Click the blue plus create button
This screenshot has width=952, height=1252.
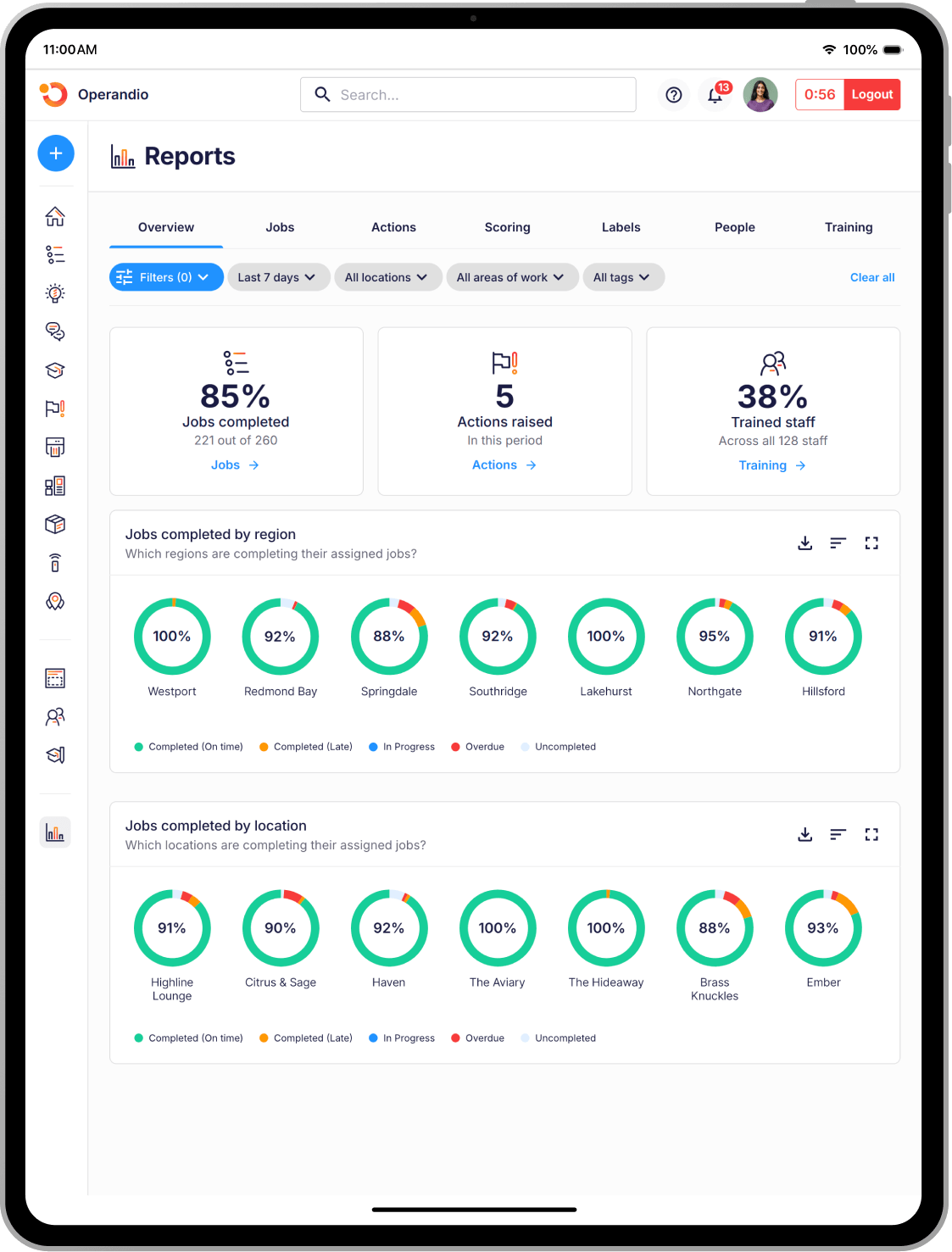56,153
